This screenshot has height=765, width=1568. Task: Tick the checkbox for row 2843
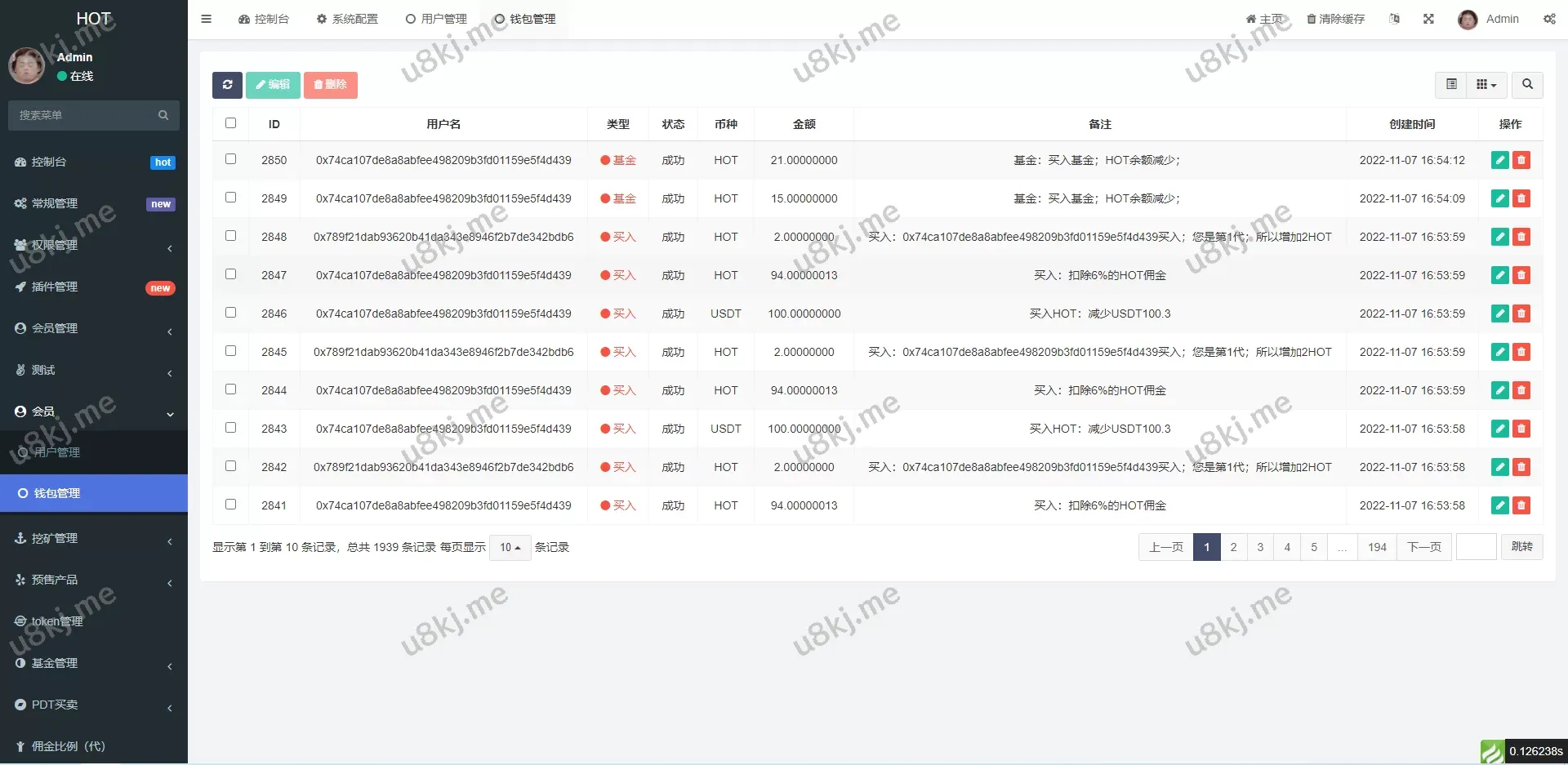(230, 428)
